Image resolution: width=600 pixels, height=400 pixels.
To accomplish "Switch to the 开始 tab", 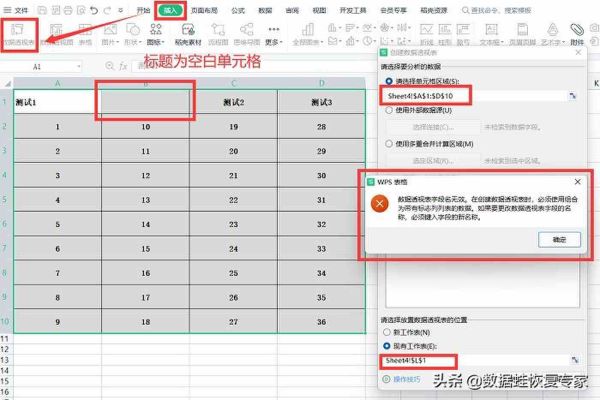I will click(x=143, y=11).
